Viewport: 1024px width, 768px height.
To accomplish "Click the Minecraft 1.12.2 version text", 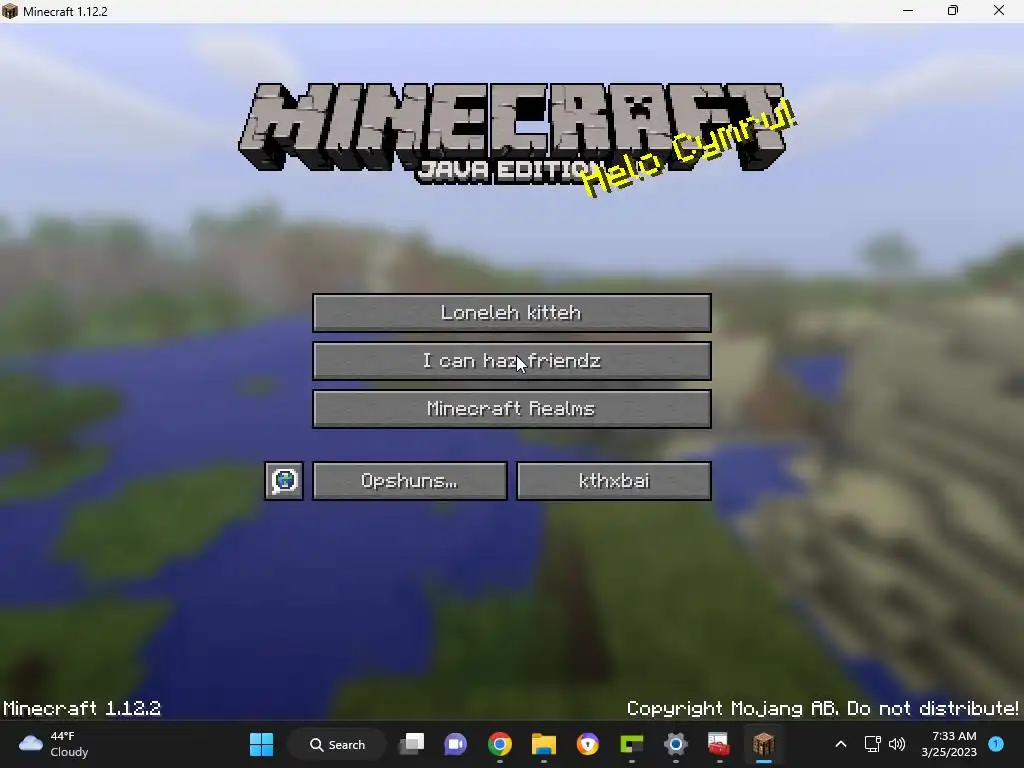I will 82,709.
